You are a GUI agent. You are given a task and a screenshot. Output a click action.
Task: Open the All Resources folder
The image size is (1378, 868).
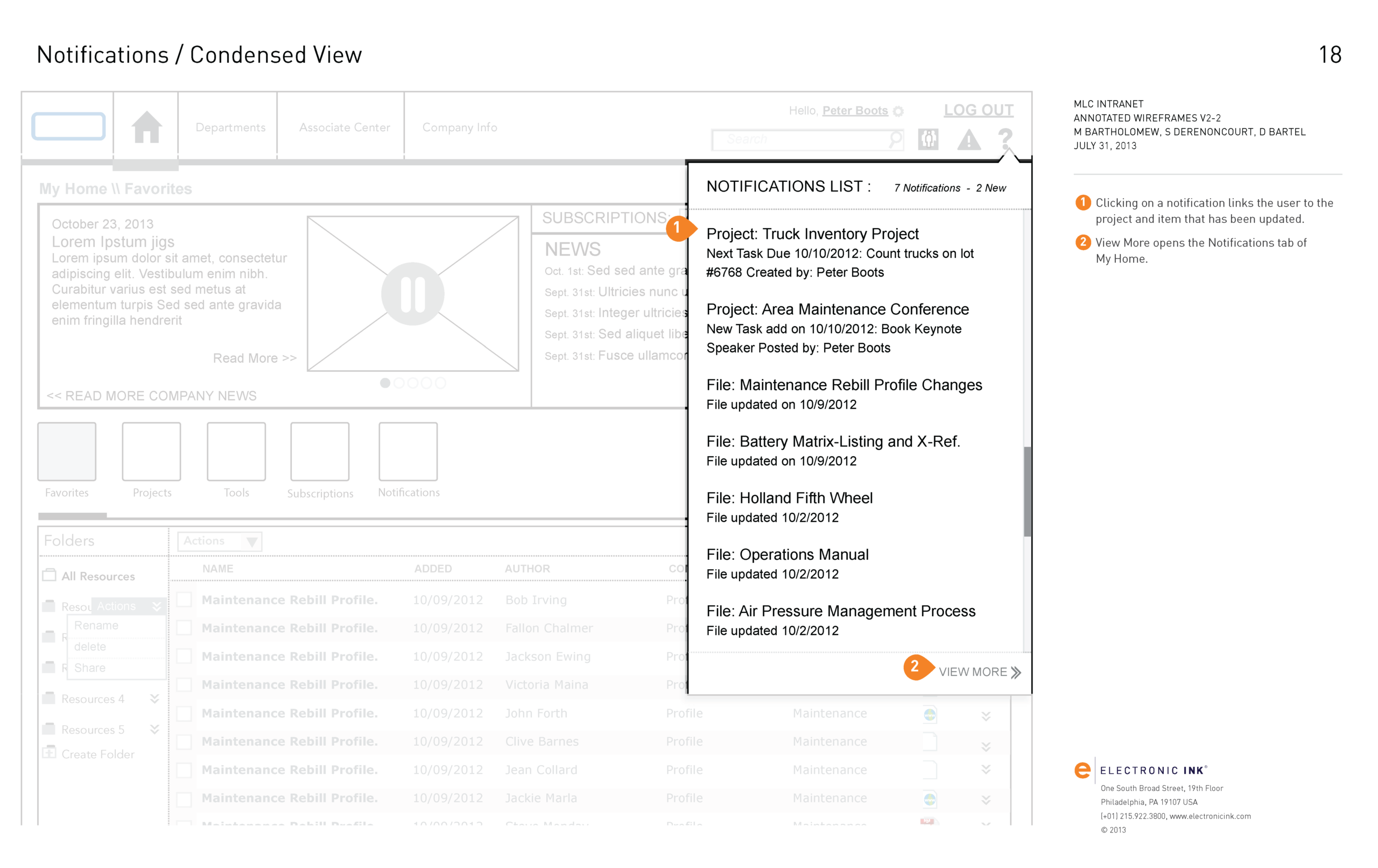click(x=98, y=576)
